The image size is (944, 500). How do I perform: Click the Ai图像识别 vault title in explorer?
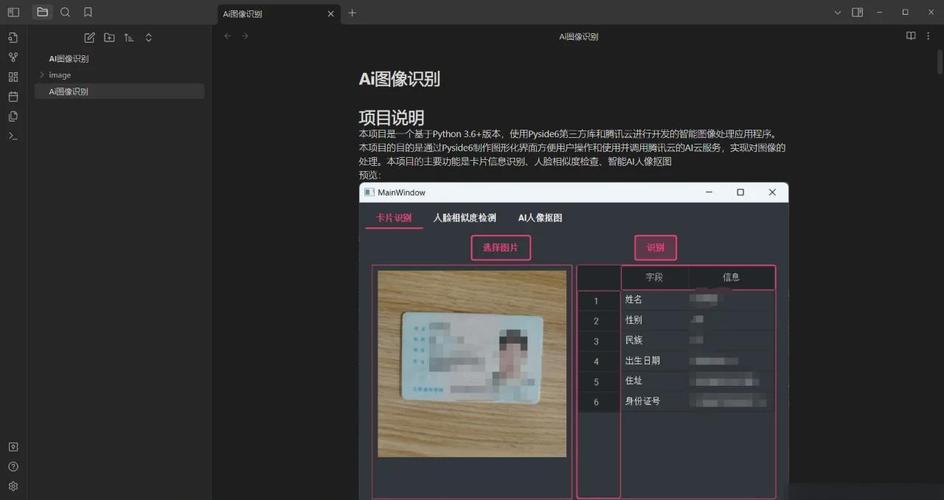pos(69,59)
